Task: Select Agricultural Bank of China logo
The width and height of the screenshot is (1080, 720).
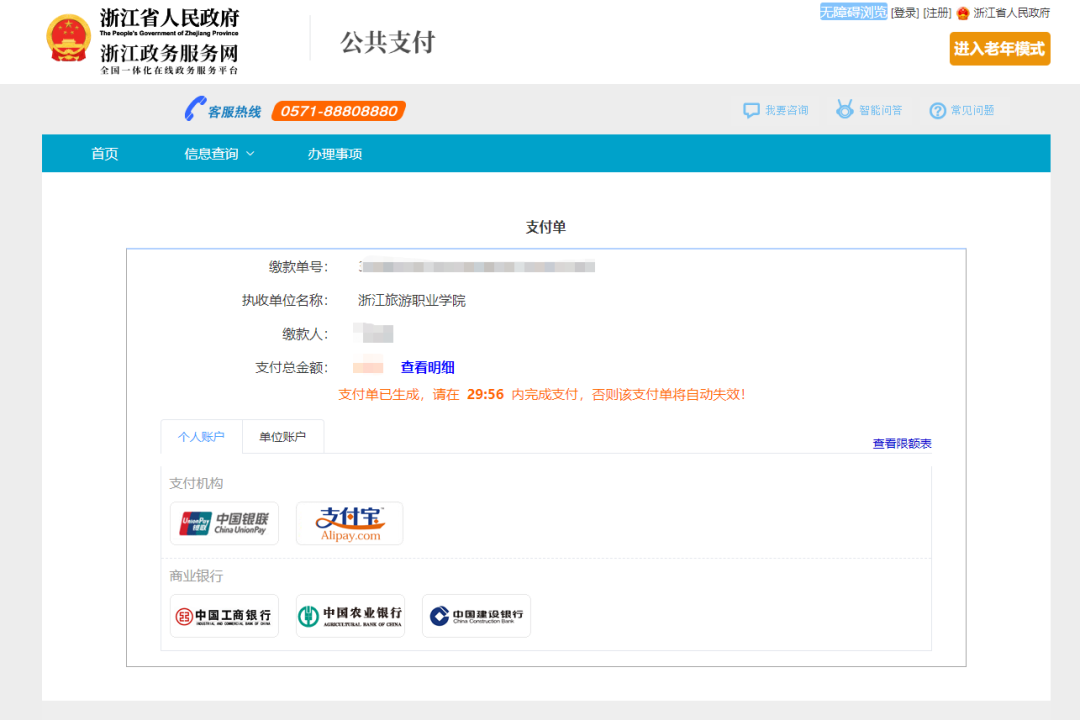Action: [x=350, y=616]
